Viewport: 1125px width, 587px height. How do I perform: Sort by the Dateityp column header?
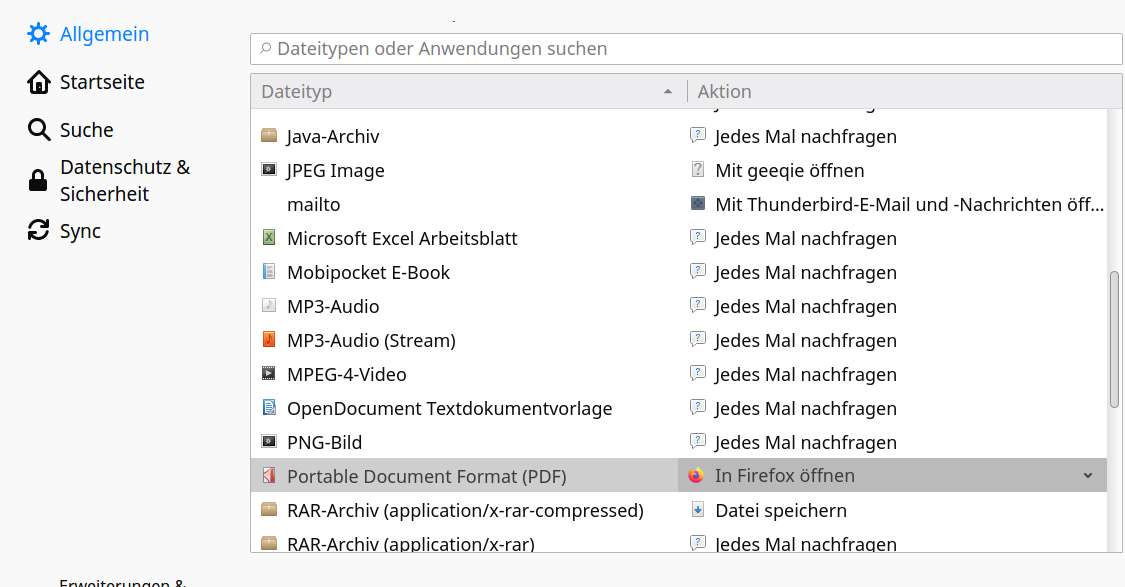(x=460, y=92)
